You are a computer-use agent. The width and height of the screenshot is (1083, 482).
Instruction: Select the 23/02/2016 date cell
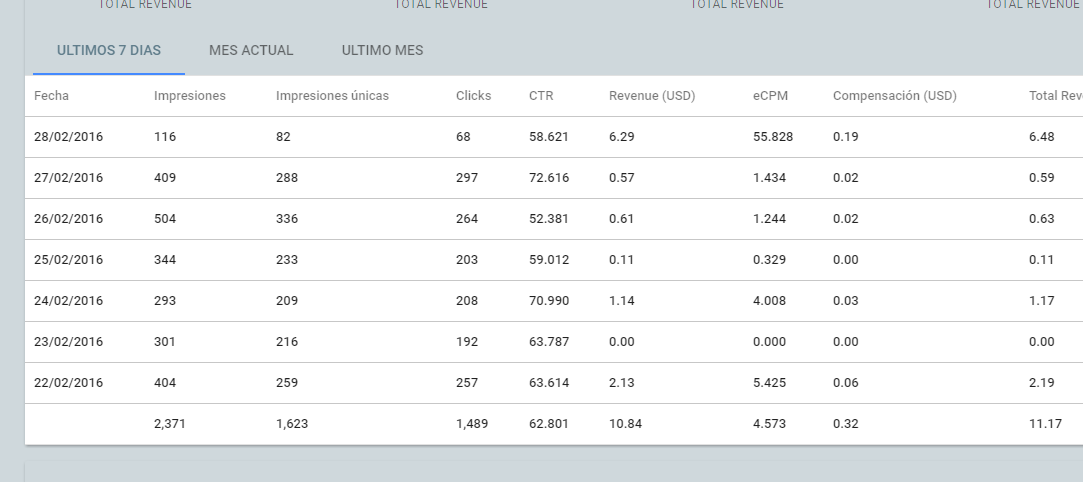tap(68, 342)
